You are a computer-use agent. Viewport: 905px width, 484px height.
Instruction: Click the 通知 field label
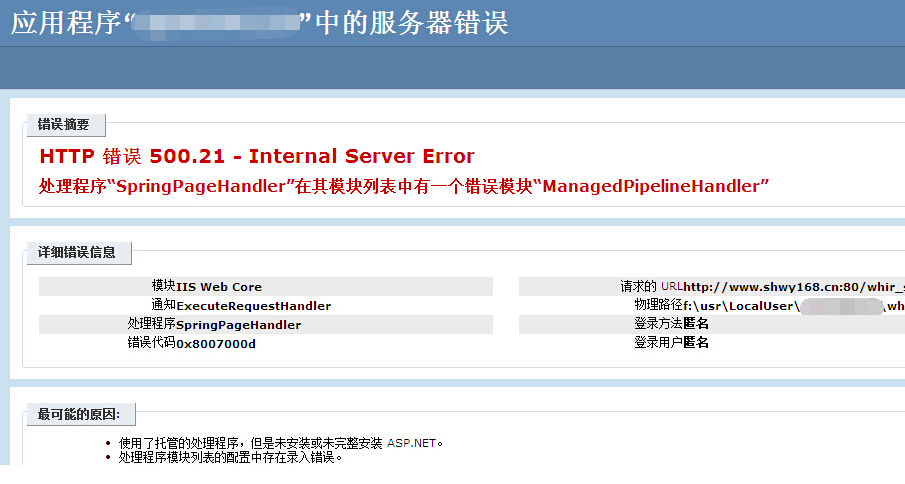(x=163, y=305)
